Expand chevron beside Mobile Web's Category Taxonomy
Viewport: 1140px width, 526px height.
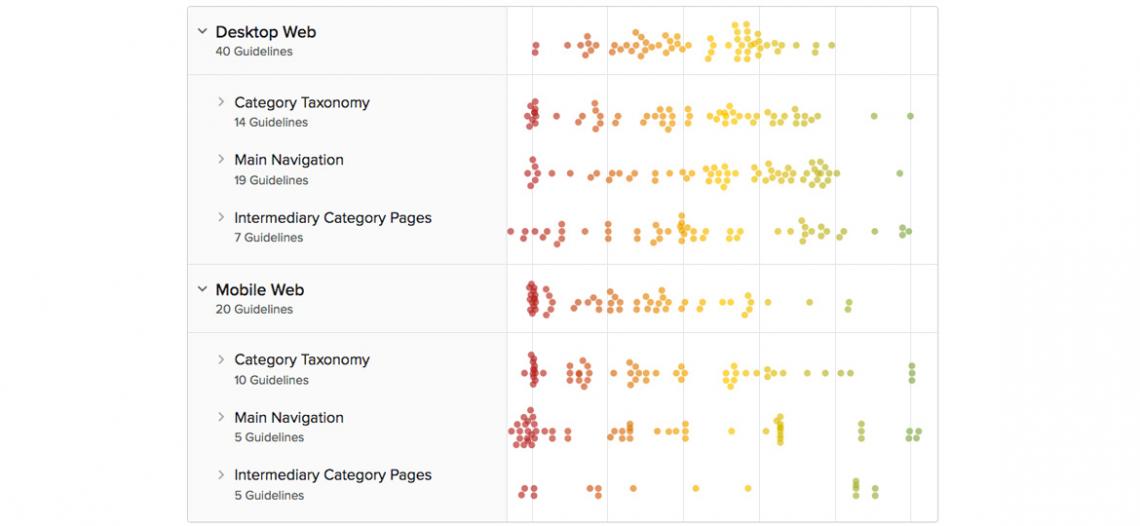point(221,359)
